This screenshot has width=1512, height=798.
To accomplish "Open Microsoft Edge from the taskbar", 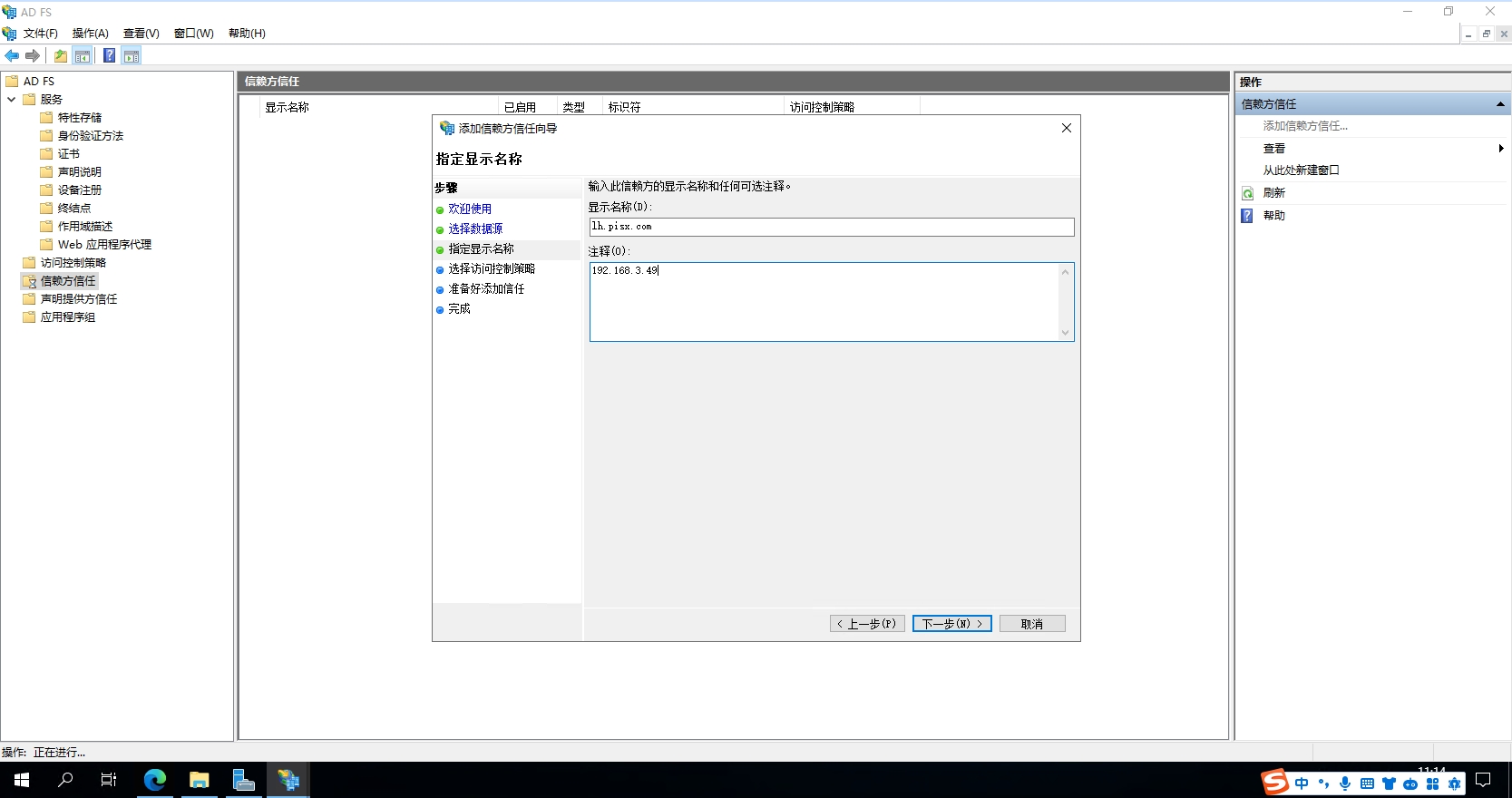I will (155, 780).
